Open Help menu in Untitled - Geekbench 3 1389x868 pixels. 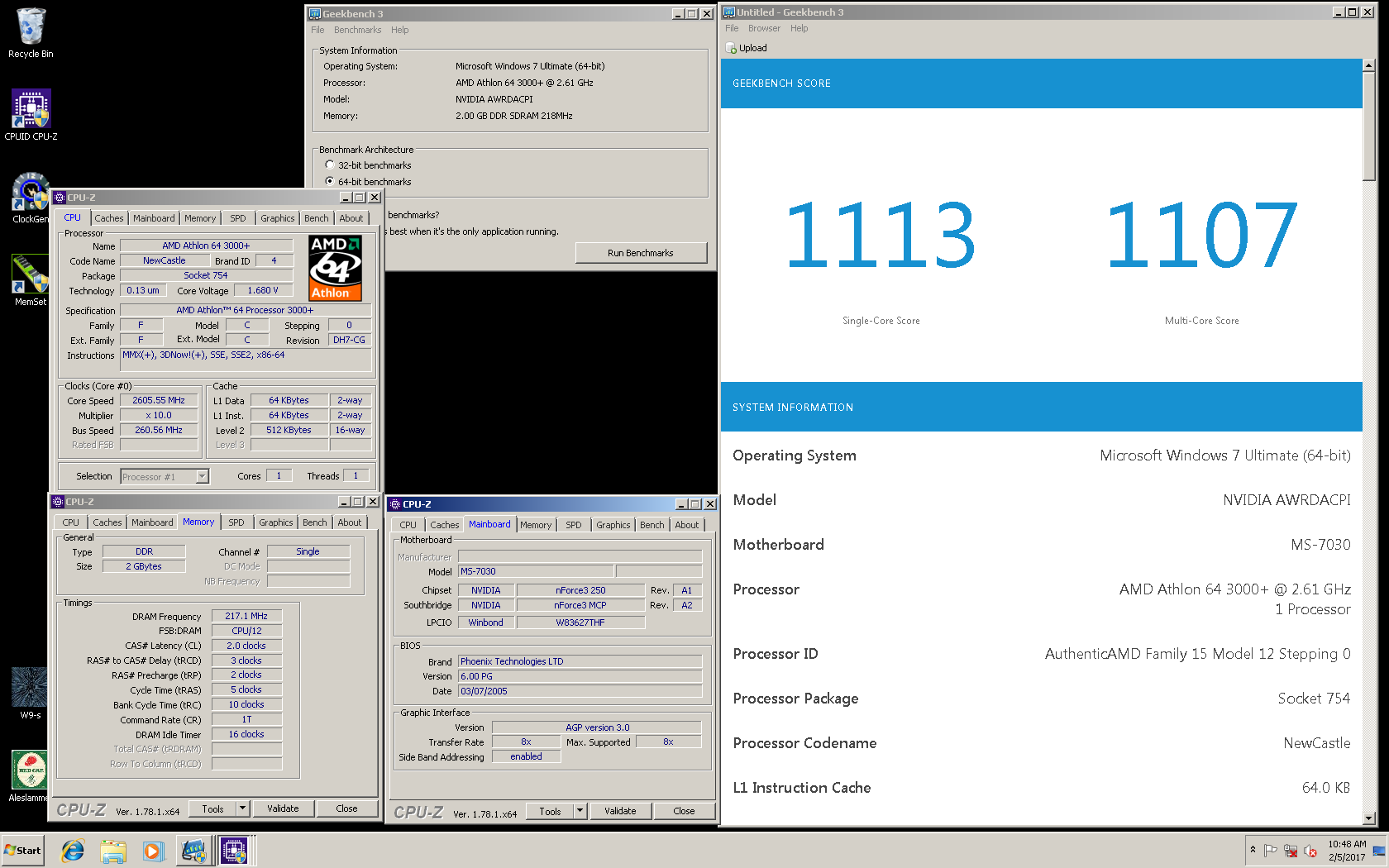pyautogui.click(x=799, y=28)
